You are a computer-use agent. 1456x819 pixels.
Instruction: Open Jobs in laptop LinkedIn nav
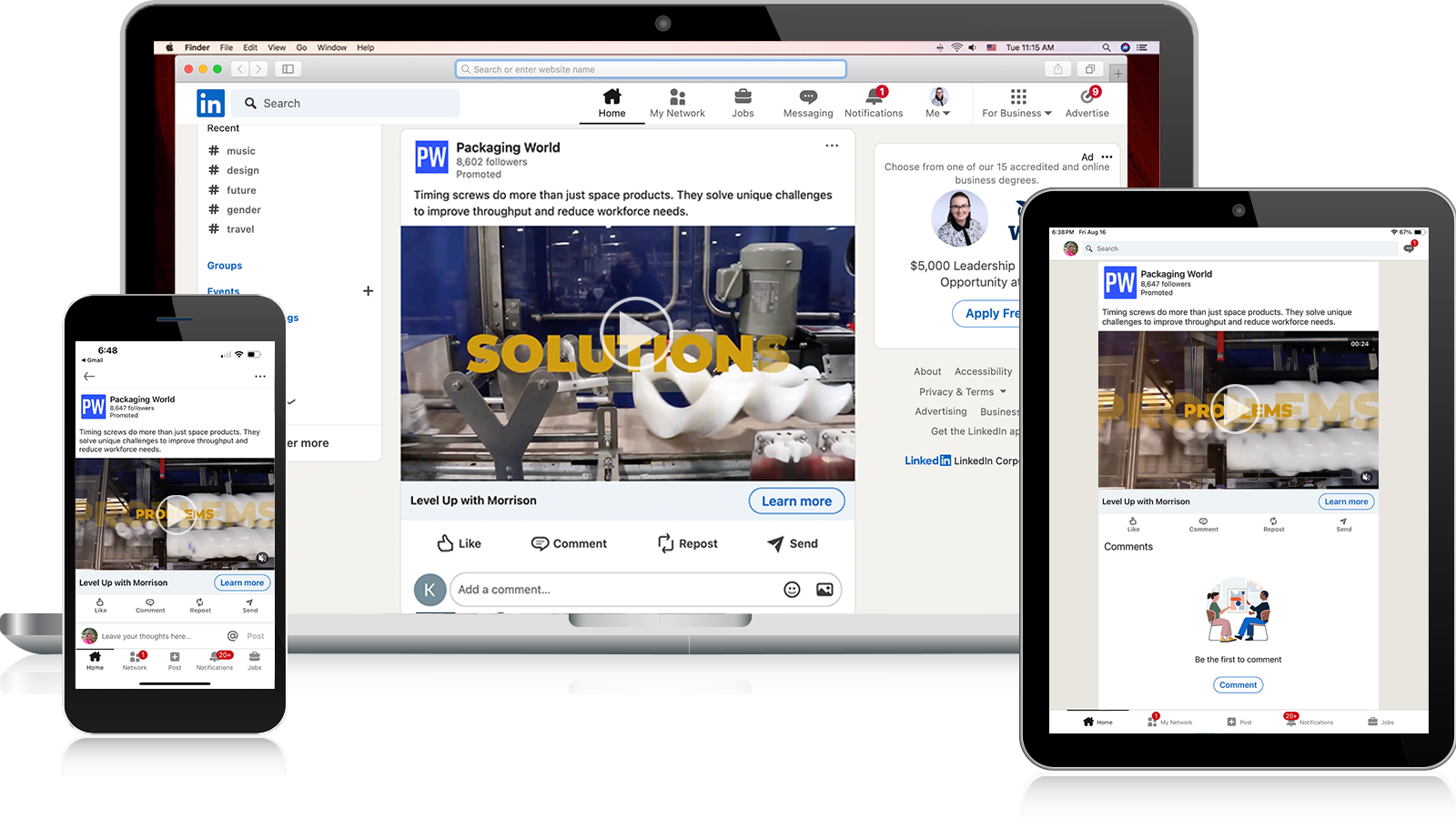(743, 103)
